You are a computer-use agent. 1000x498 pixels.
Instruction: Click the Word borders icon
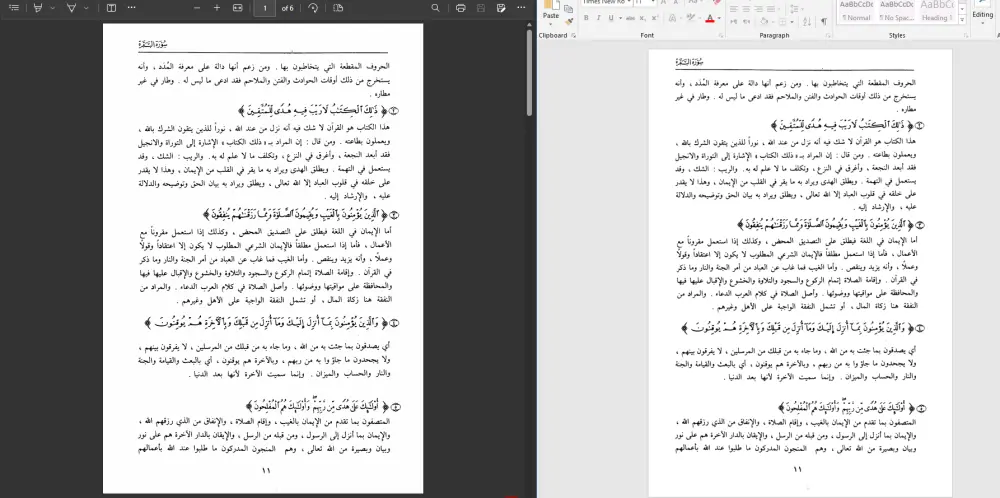(783, 22)
